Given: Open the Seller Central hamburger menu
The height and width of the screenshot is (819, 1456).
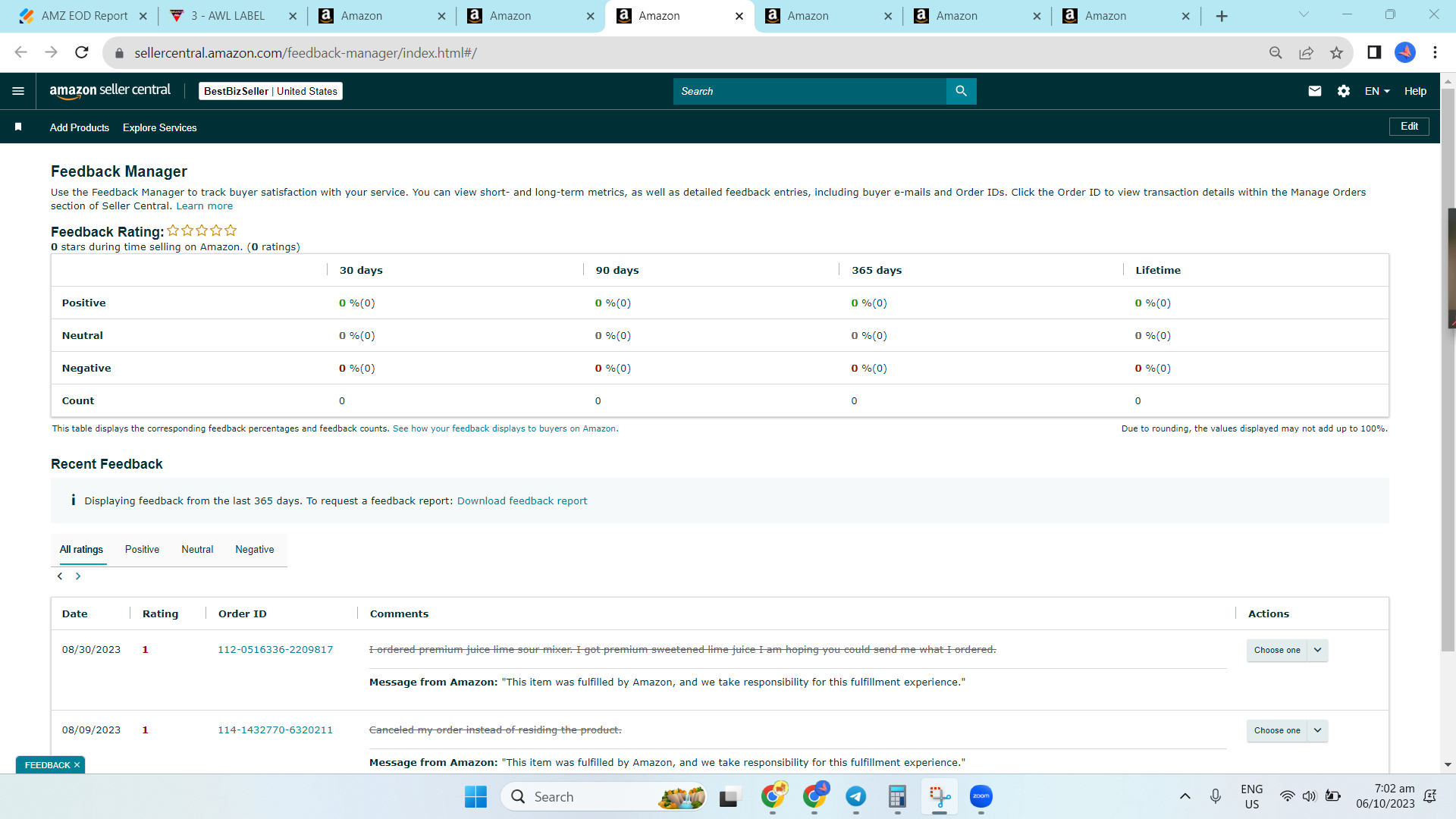Looking at the screenshot, I should click(18, 91).
